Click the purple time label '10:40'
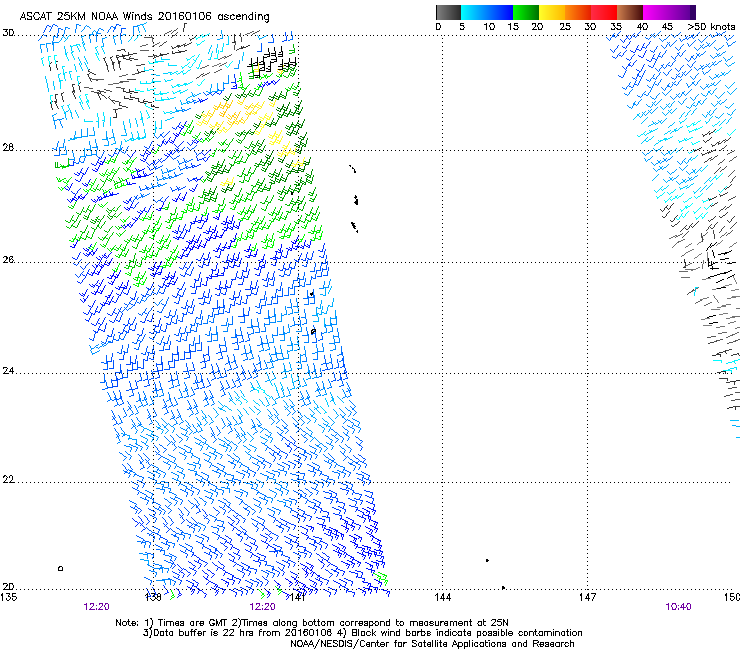The width and height of the screenshot is (740, 650). pyautogui.click(x=678, y=607)
